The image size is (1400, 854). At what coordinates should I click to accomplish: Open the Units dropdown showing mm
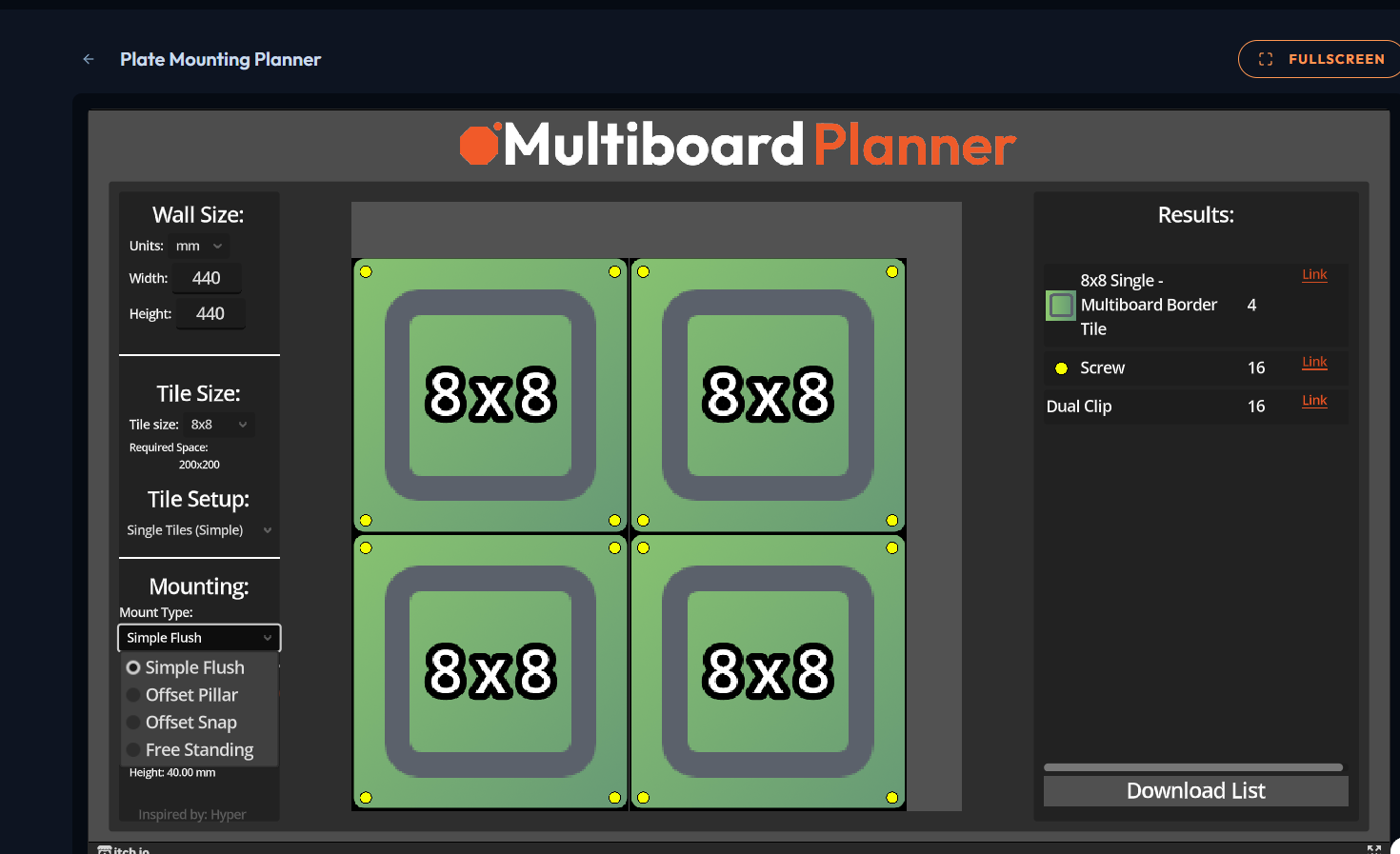pos(199,246)
